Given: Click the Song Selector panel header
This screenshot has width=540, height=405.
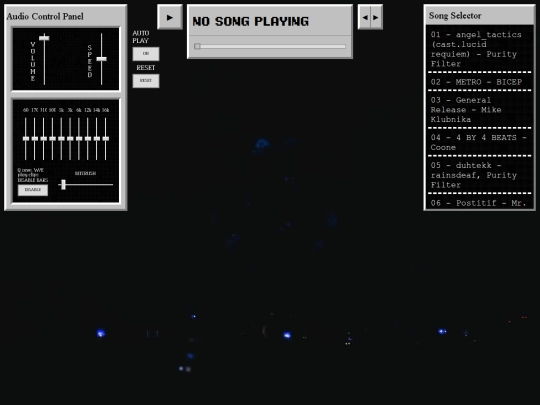Looking at the screenshot, I should [479, 15].
